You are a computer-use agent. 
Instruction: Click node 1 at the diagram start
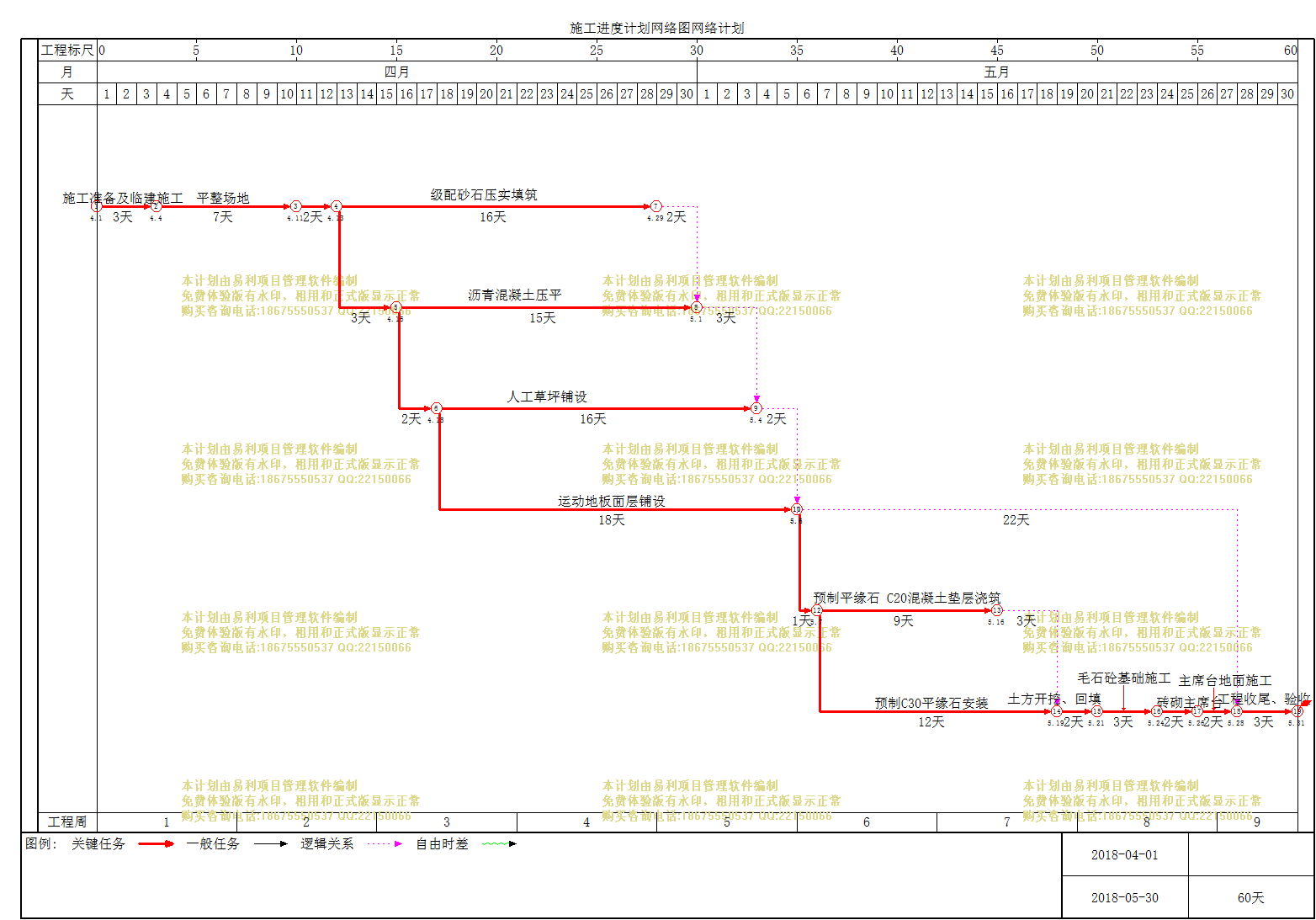point(97,206)
